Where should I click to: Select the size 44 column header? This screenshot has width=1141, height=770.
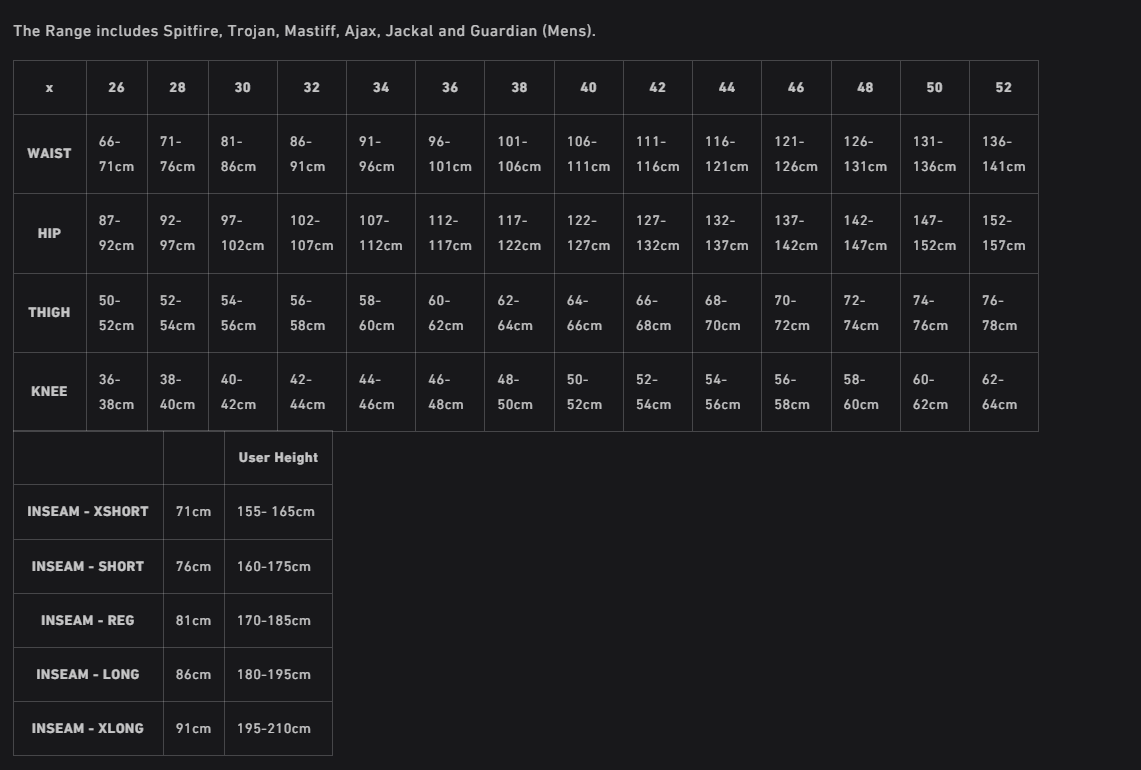(x=727, y=87)
